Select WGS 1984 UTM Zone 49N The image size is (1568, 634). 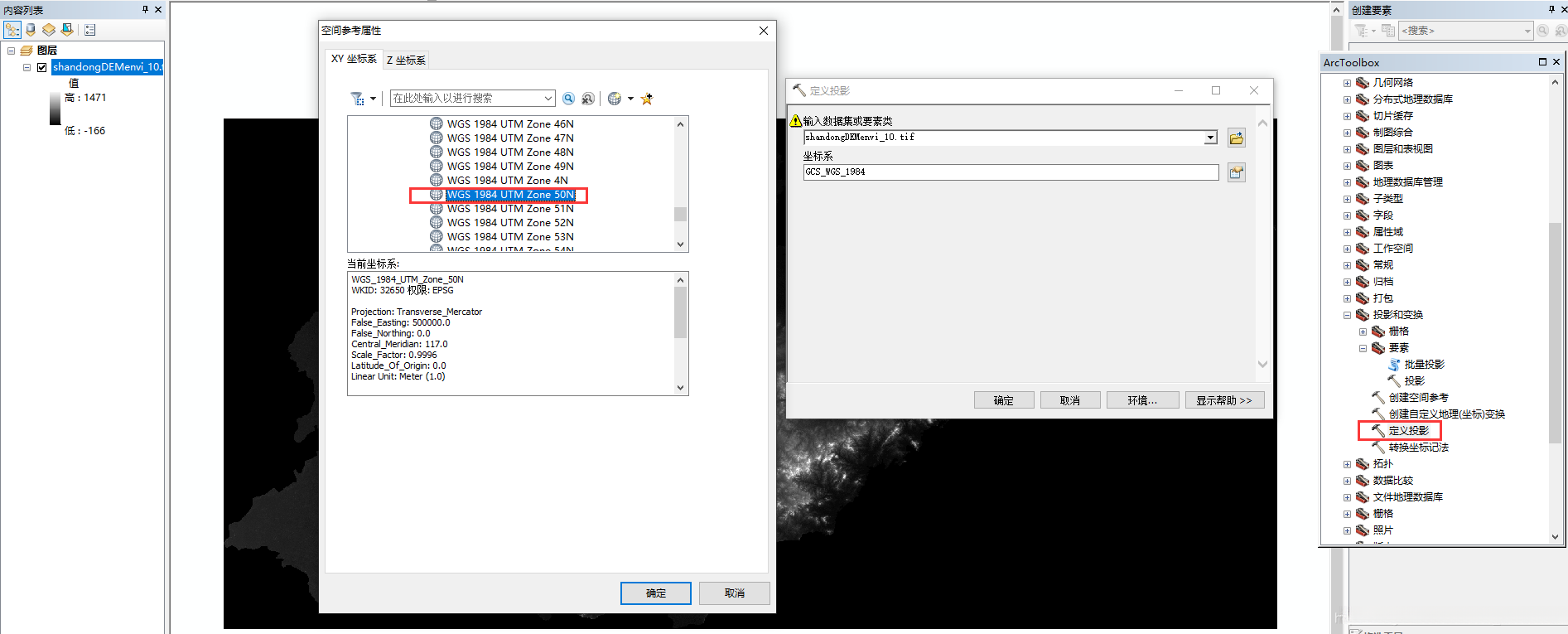click(x=510, y=166)
